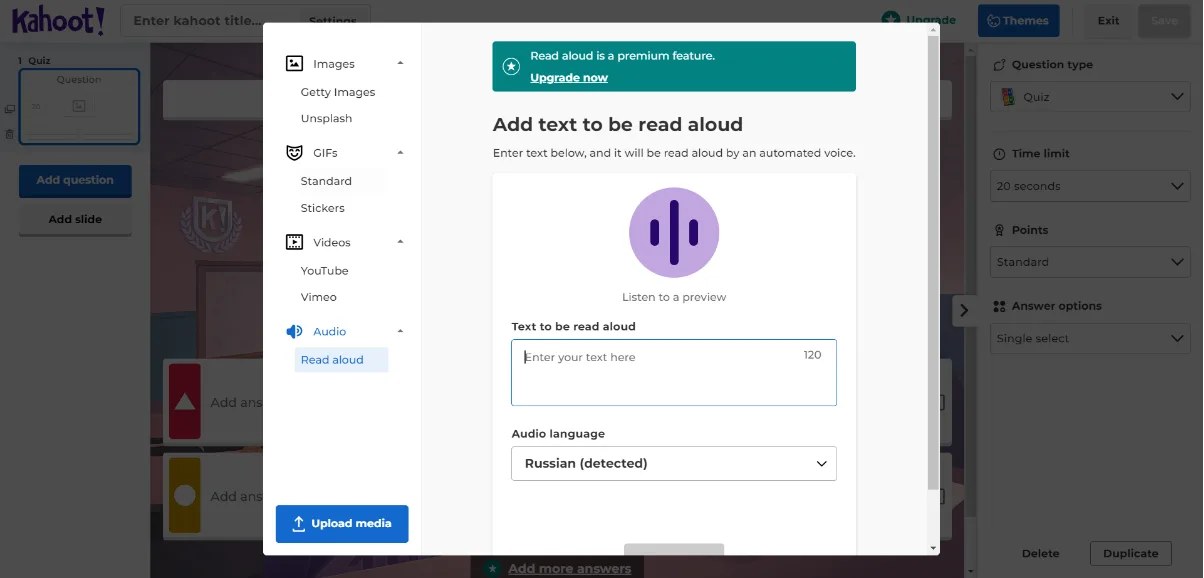Collapse the GIFs section arrow

pyautogui.click(x=400, y=152)
